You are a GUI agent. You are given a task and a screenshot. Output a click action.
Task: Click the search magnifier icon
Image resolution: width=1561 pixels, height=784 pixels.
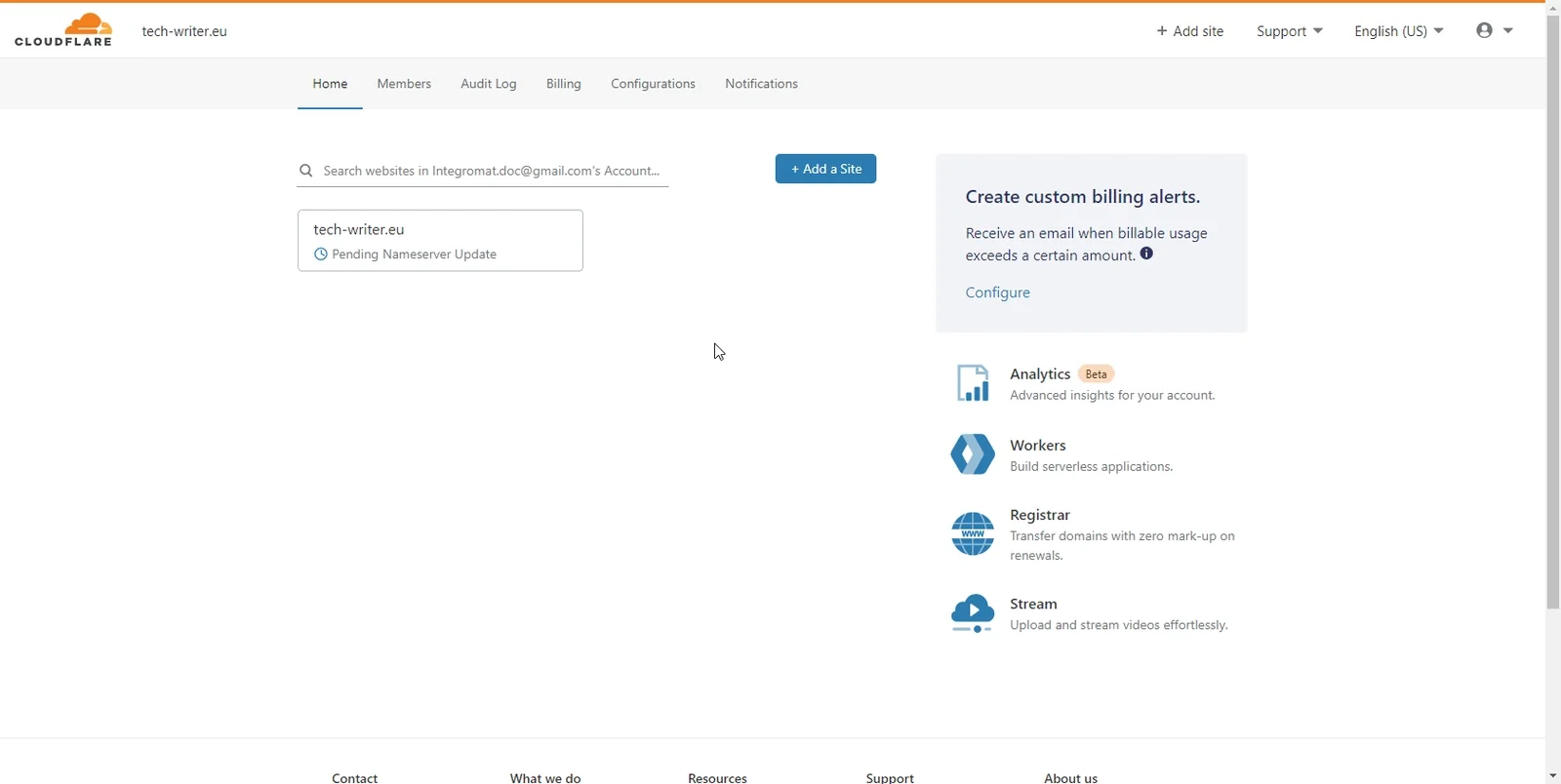click(x=306, y=171)
